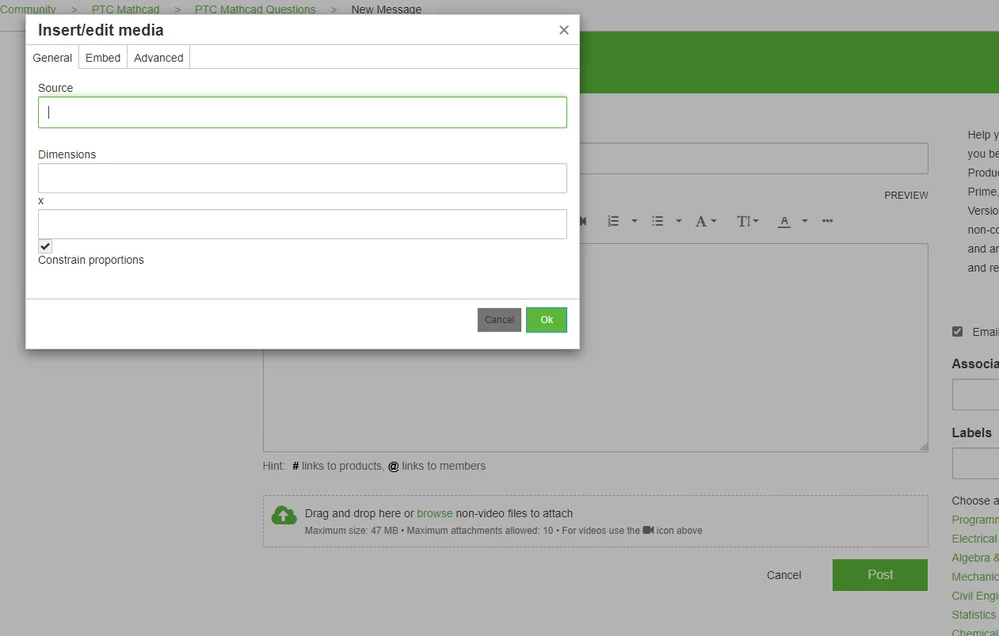Click the subject line input field

pos(754,158)
